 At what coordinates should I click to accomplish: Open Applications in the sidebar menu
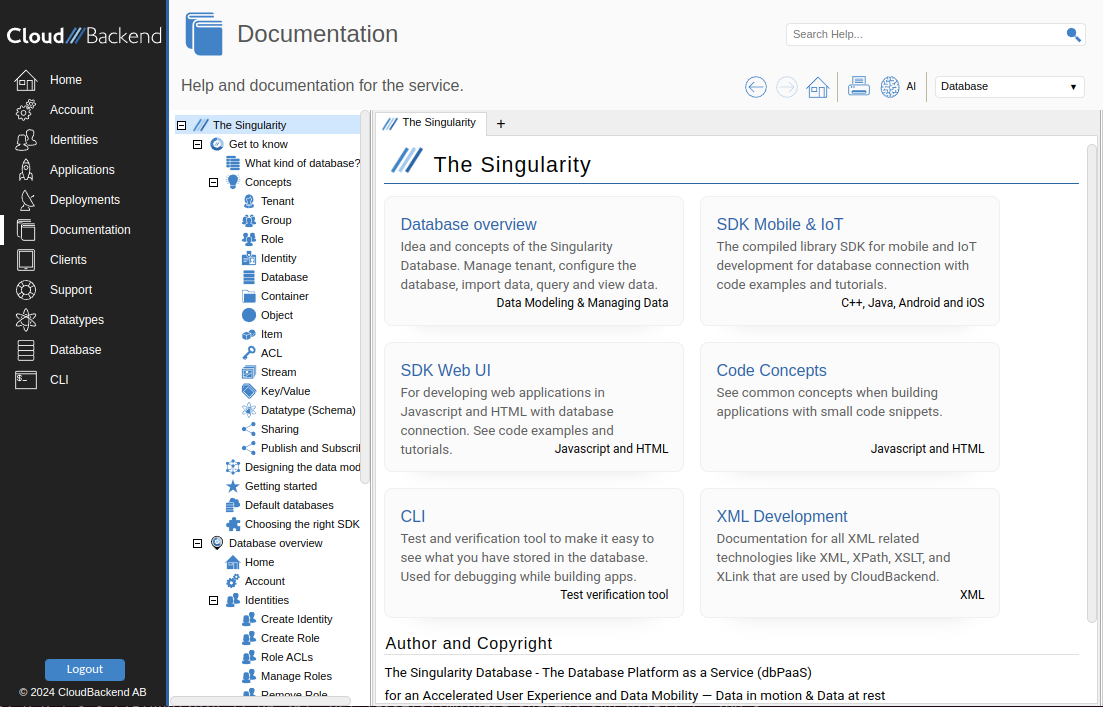pos(82,170)
